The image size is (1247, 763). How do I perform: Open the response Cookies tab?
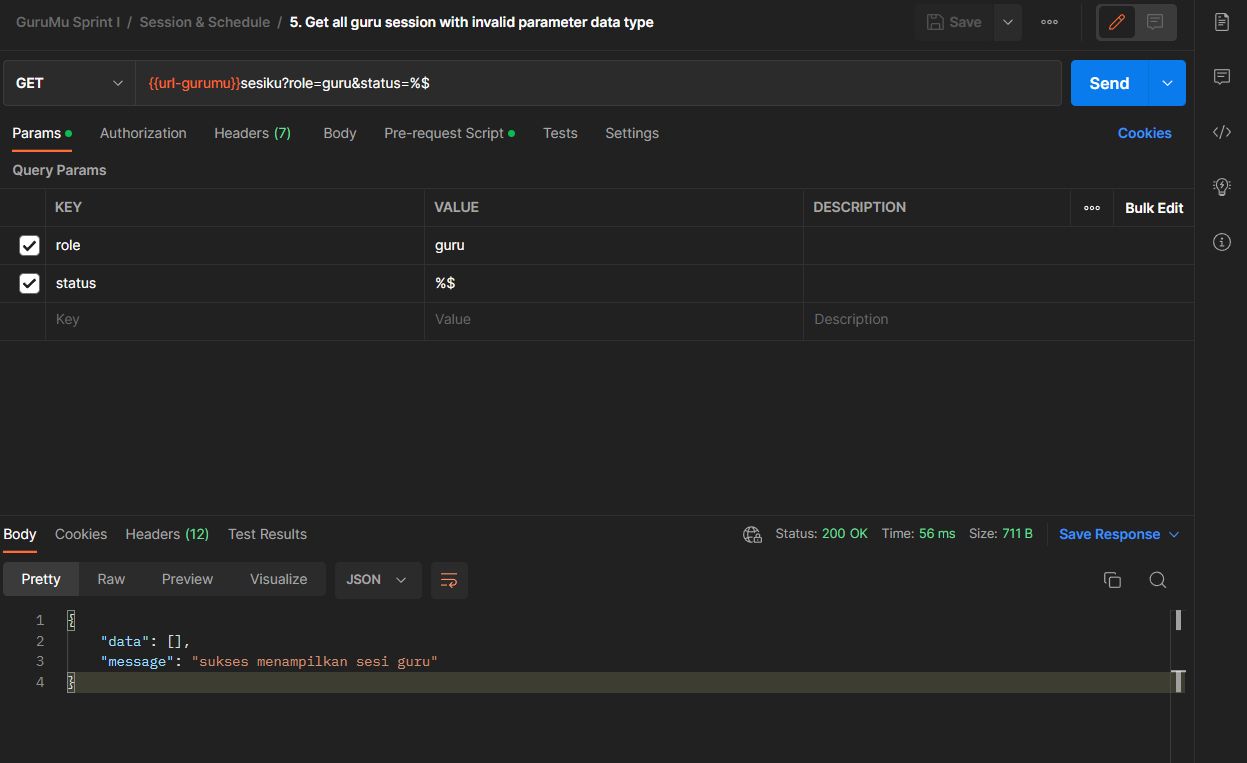click(81, 534)
